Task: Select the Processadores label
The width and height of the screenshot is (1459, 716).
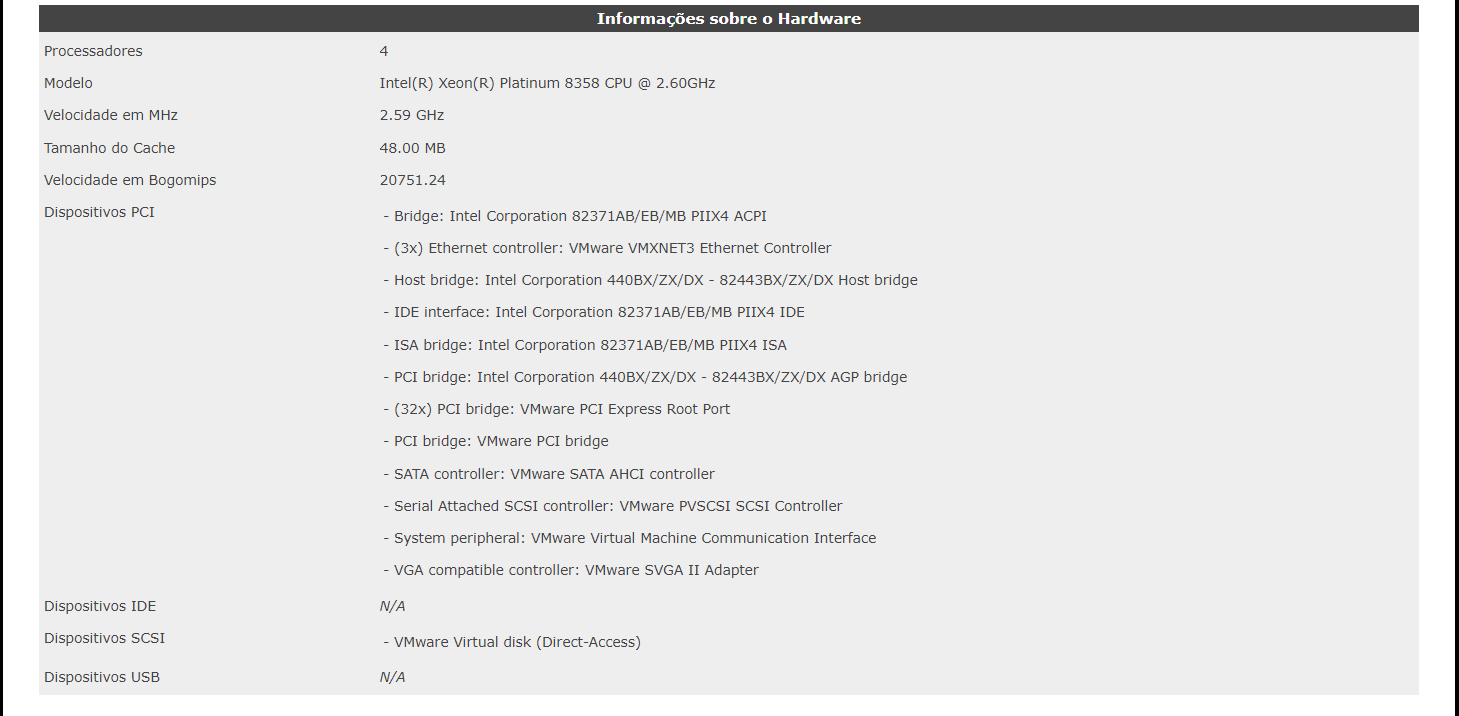Action: tap(93, 51)
